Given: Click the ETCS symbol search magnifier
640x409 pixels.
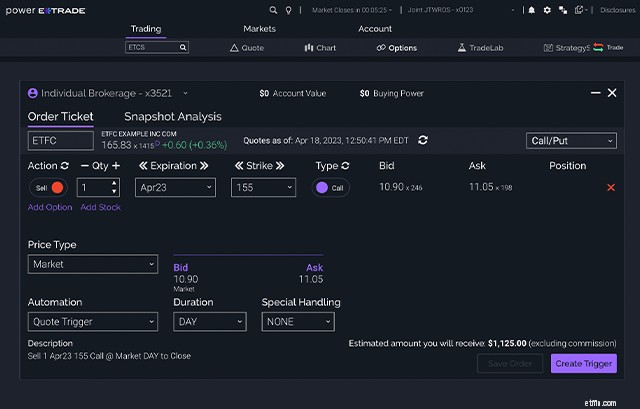Looking at the screenshot, I should (x=183, y=47).
